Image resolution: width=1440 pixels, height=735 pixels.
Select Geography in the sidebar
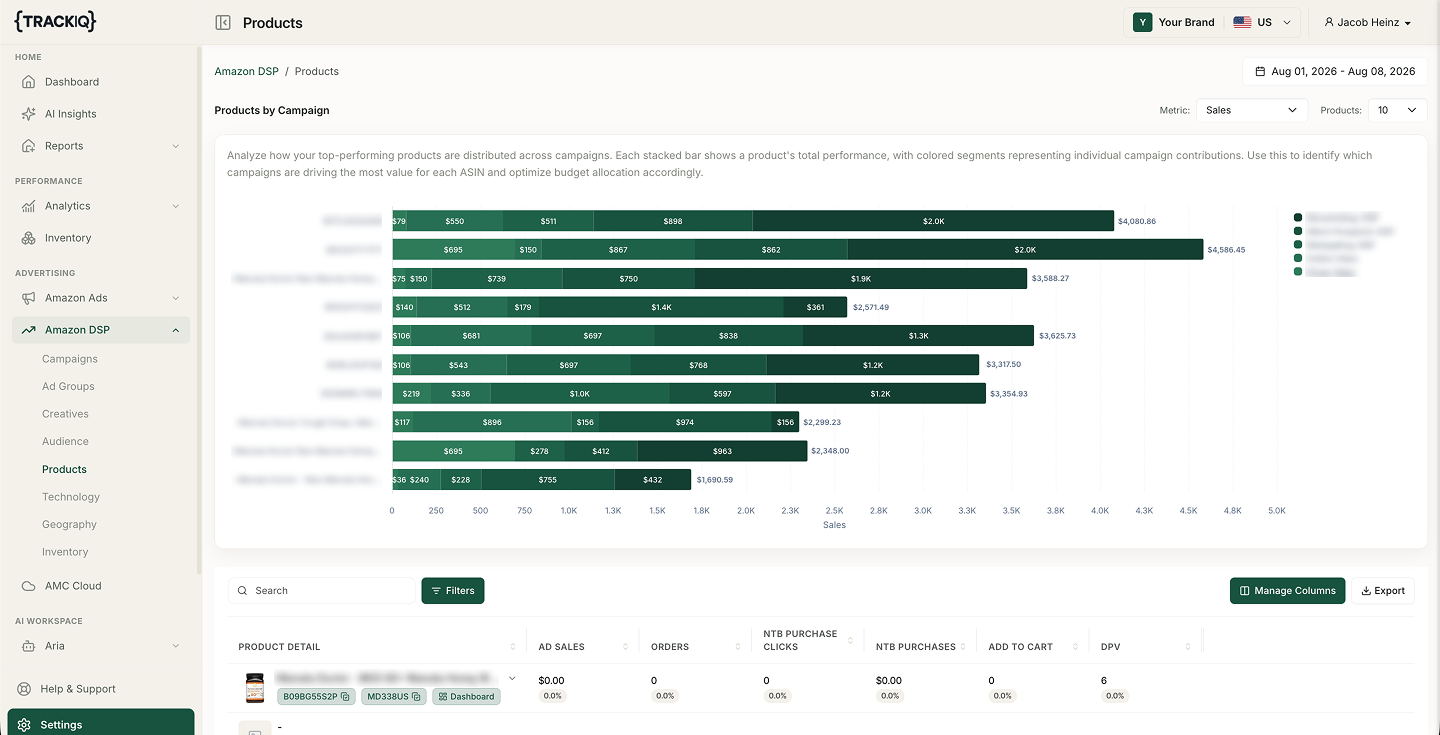coord(69,524)
